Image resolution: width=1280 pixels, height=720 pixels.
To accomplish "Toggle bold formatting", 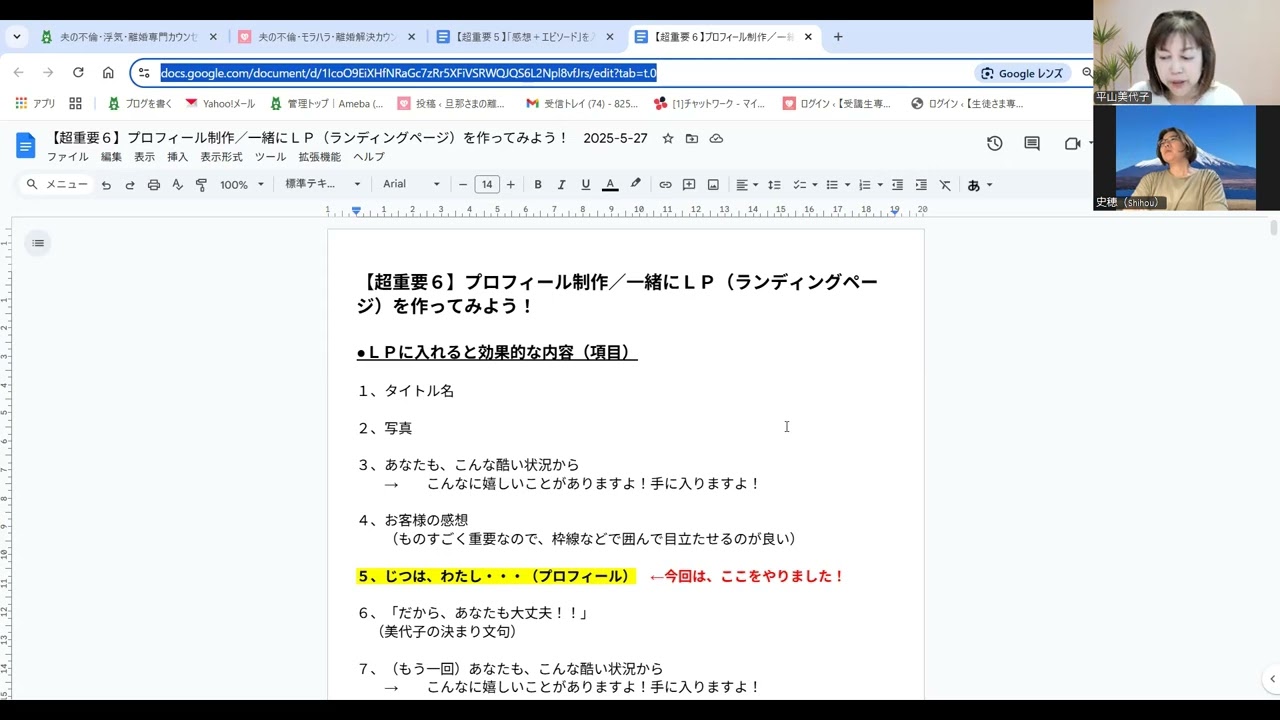I will (538, 185).
